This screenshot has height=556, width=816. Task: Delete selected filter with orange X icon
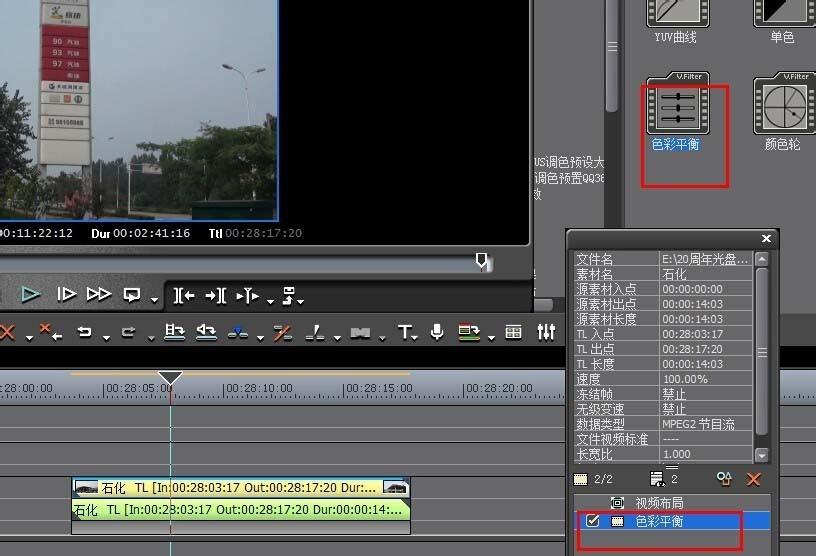[x=754, y=480]
